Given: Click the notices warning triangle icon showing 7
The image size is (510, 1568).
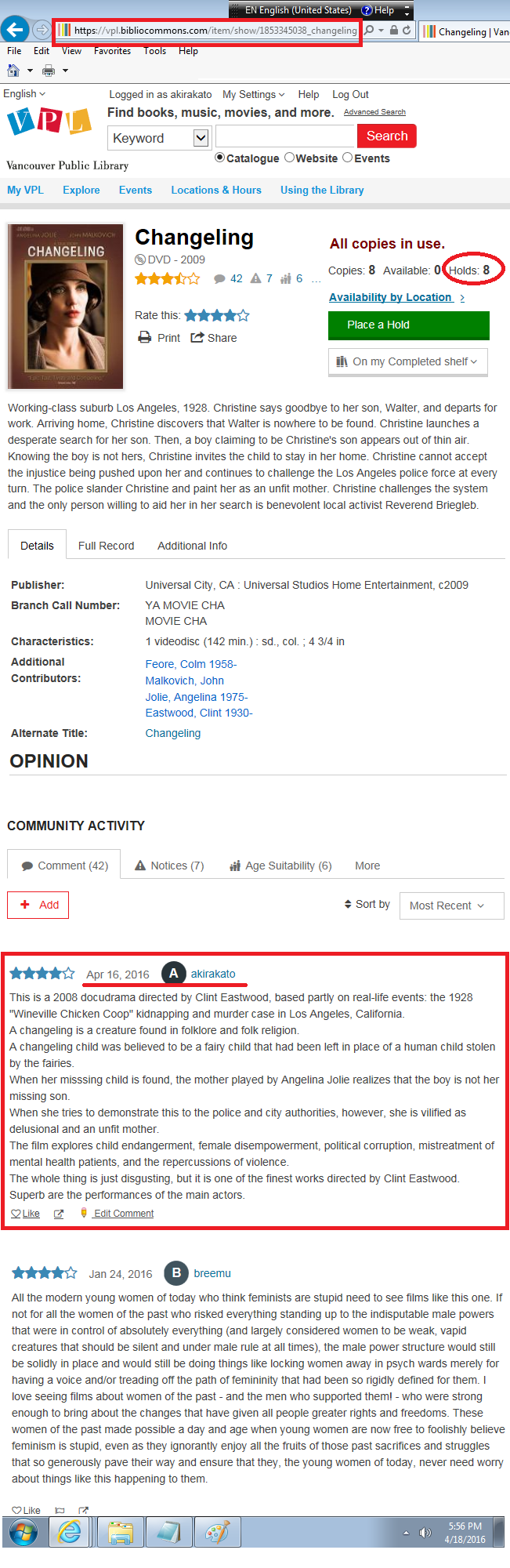Looking at the screenshot, I should pos(255,278).
